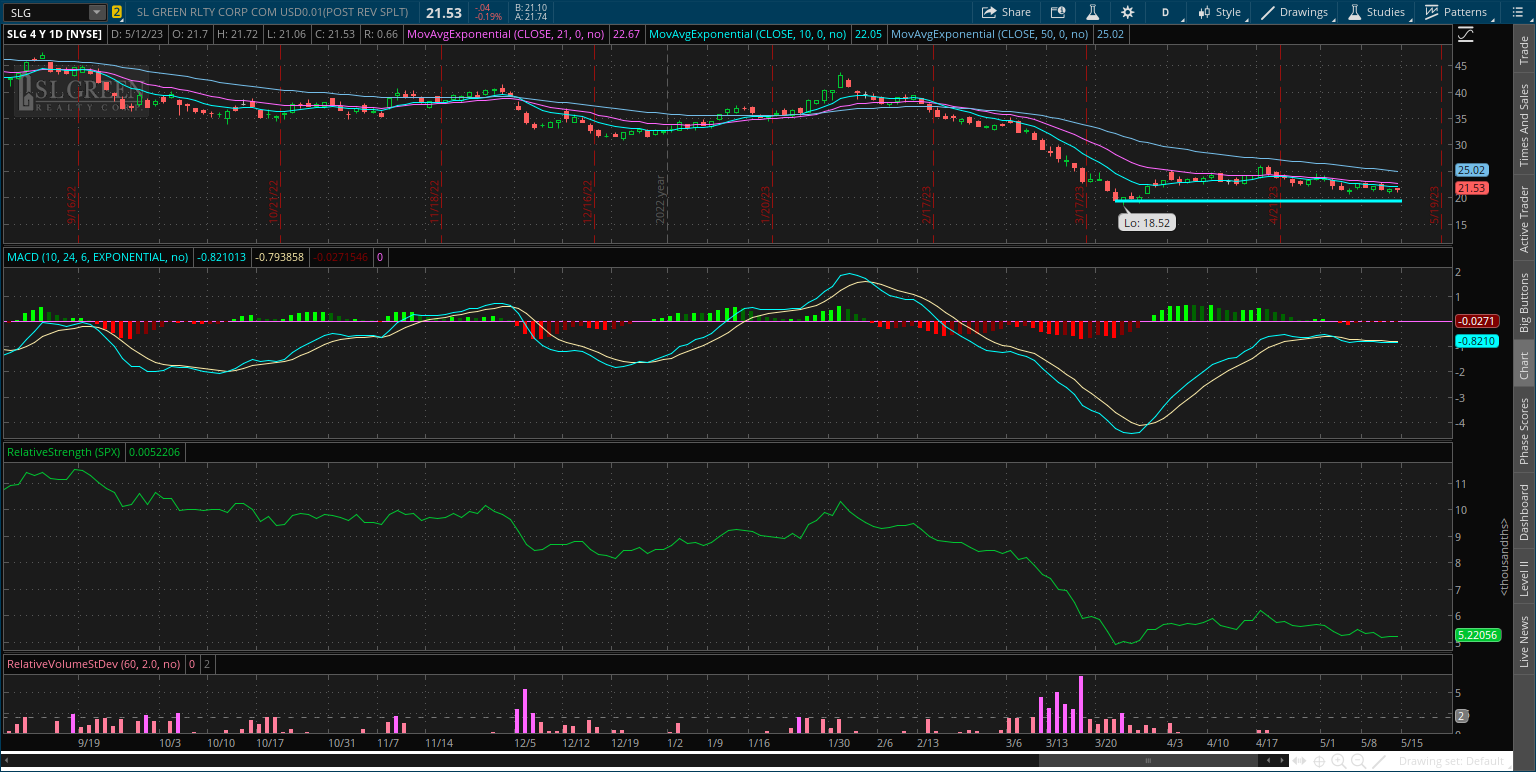Click the zoom out magnifier icon
This screenshot has height=772, width=1536.
point(1360,762)
